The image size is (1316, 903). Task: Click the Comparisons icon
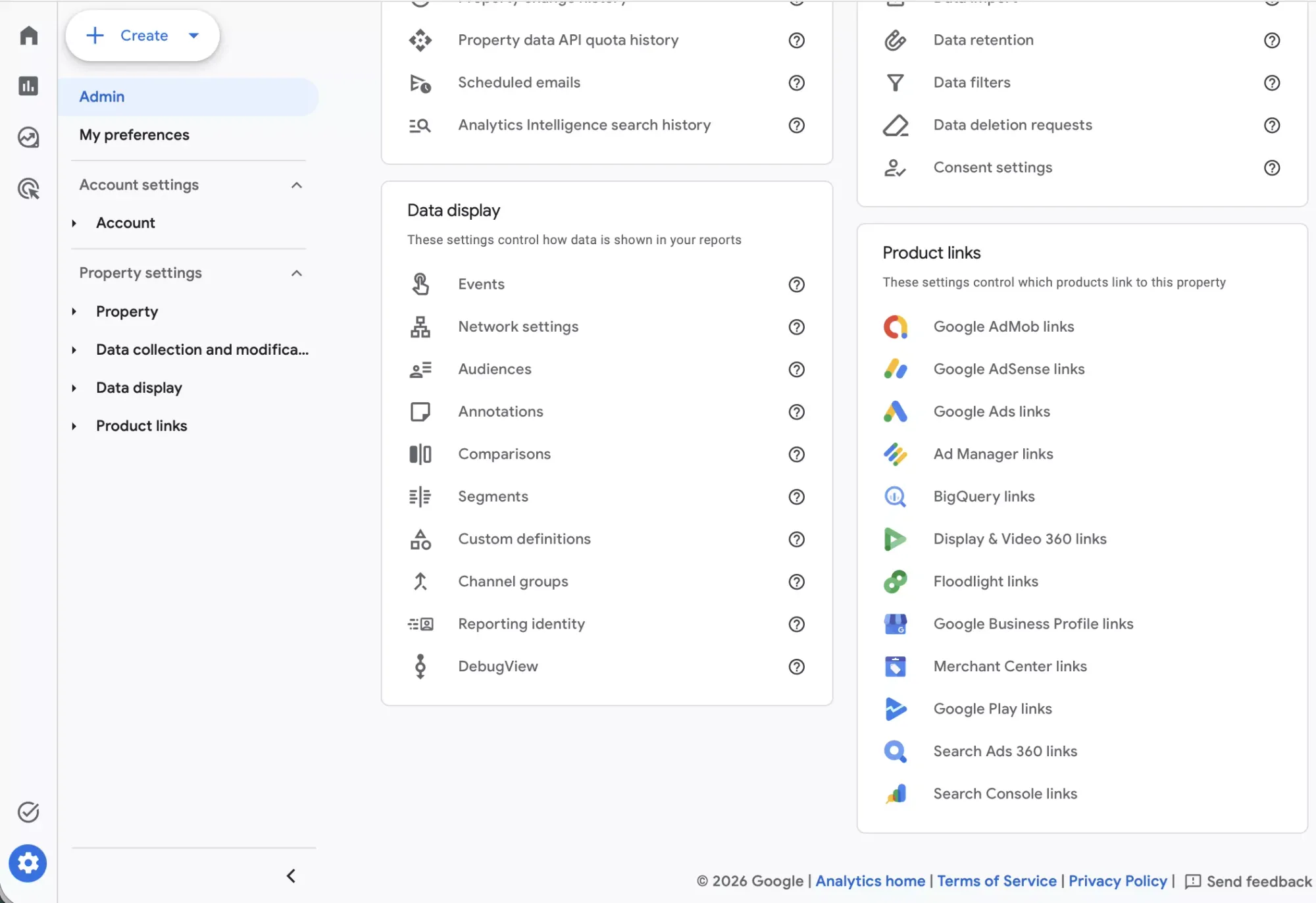tap(420, 454)
